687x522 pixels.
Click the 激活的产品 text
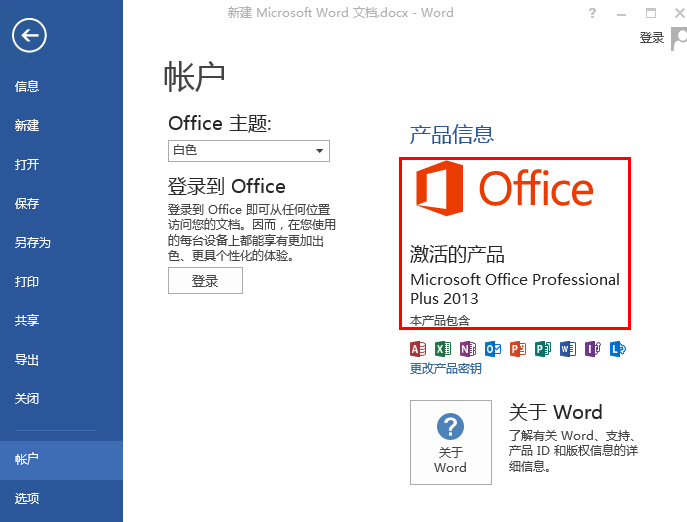click(x=457, y=254)
